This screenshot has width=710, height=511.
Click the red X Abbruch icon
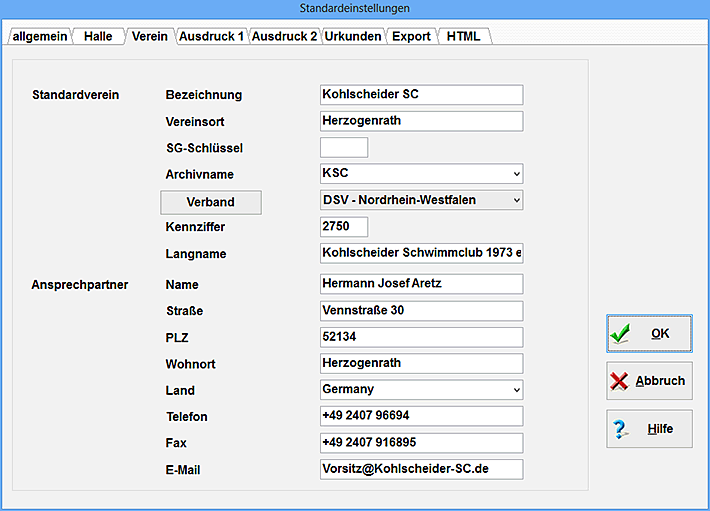click(x=621, y=381)
